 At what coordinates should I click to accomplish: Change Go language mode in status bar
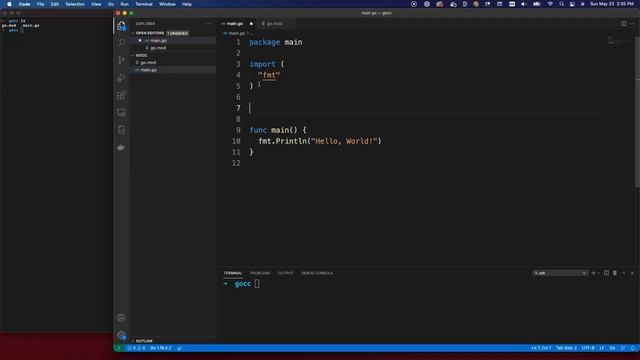[x=612, y=348]
